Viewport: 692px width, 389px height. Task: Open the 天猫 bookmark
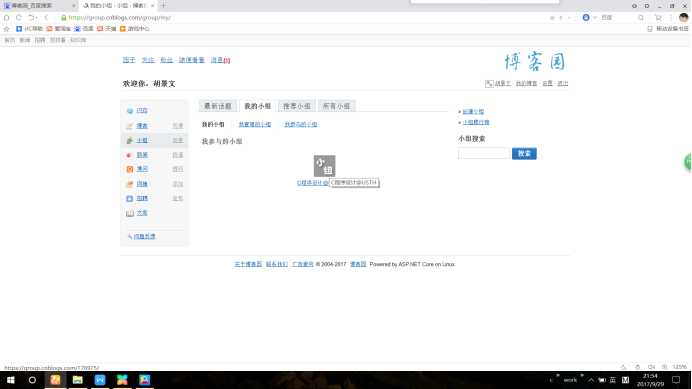click(x=106, y=29)
